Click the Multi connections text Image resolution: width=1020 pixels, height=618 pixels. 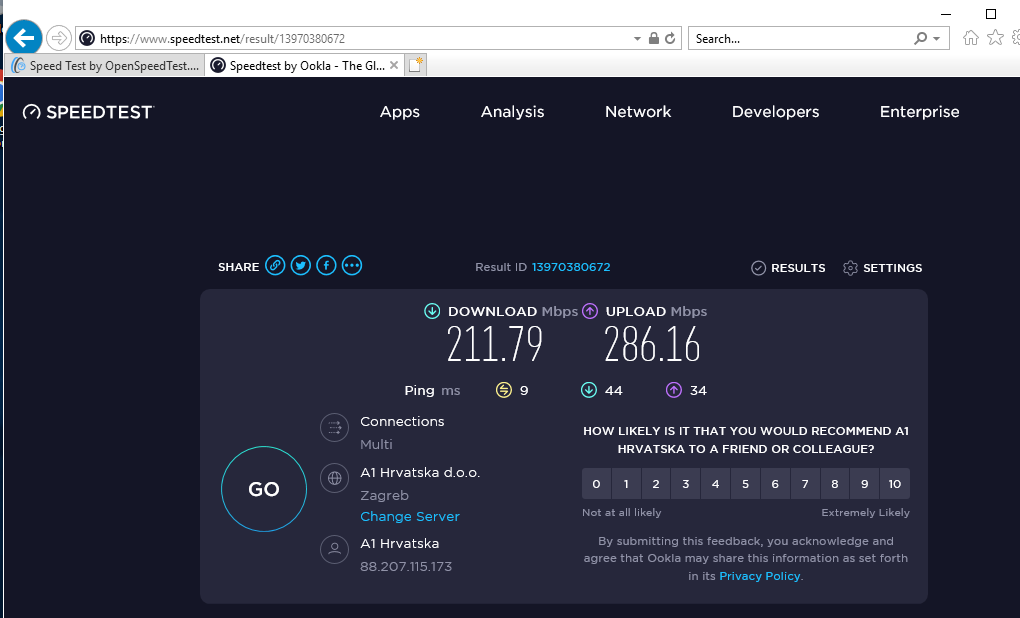[x=376, y=444]
